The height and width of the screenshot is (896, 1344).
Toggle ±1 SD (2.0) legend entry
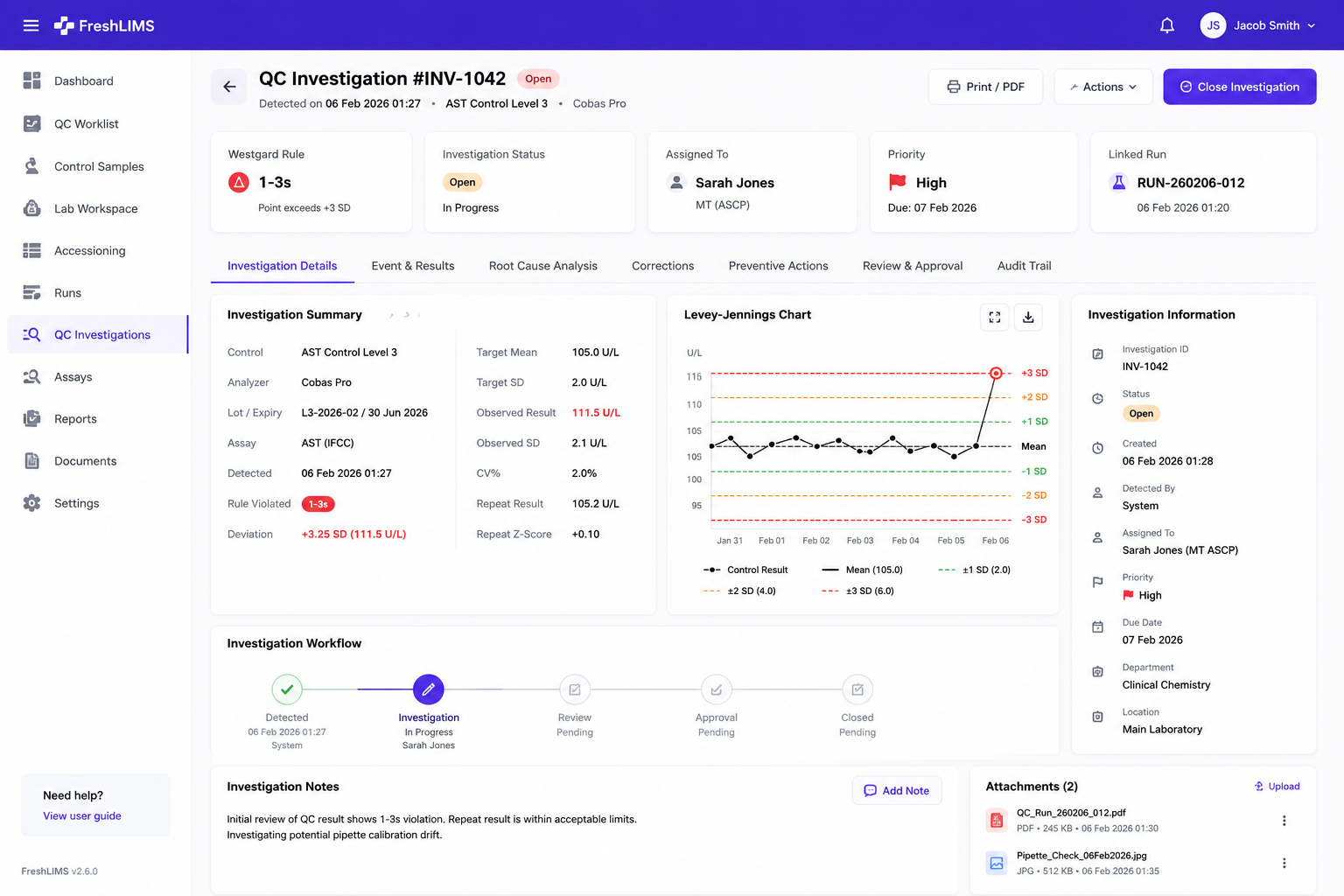(974, 570)
